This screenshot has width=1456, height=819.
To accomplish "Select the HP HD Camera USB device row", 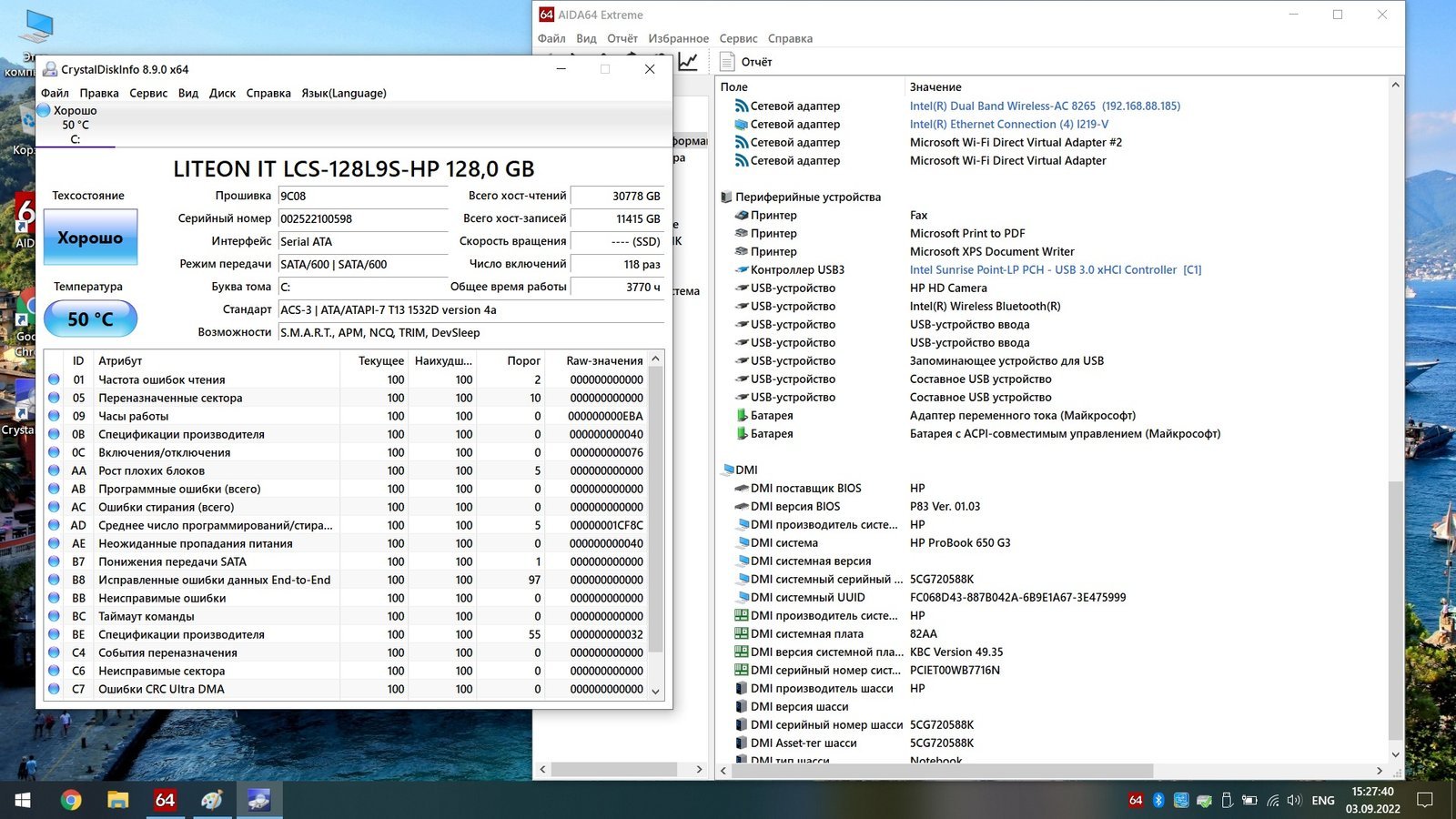I will pos(1052,288).
